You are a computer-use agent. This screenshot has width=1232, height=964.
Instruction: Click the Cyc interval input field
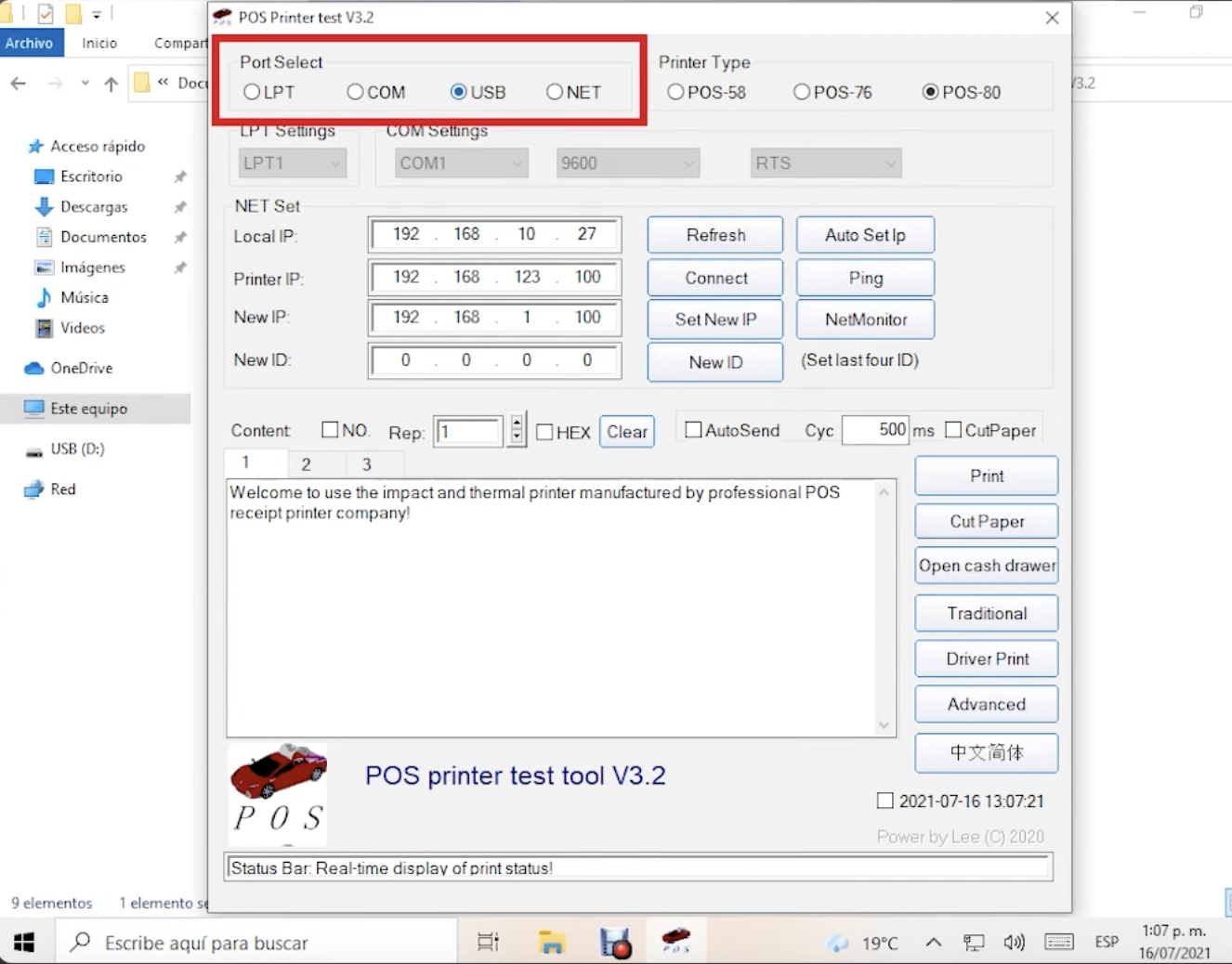click(x=874, y=430)
